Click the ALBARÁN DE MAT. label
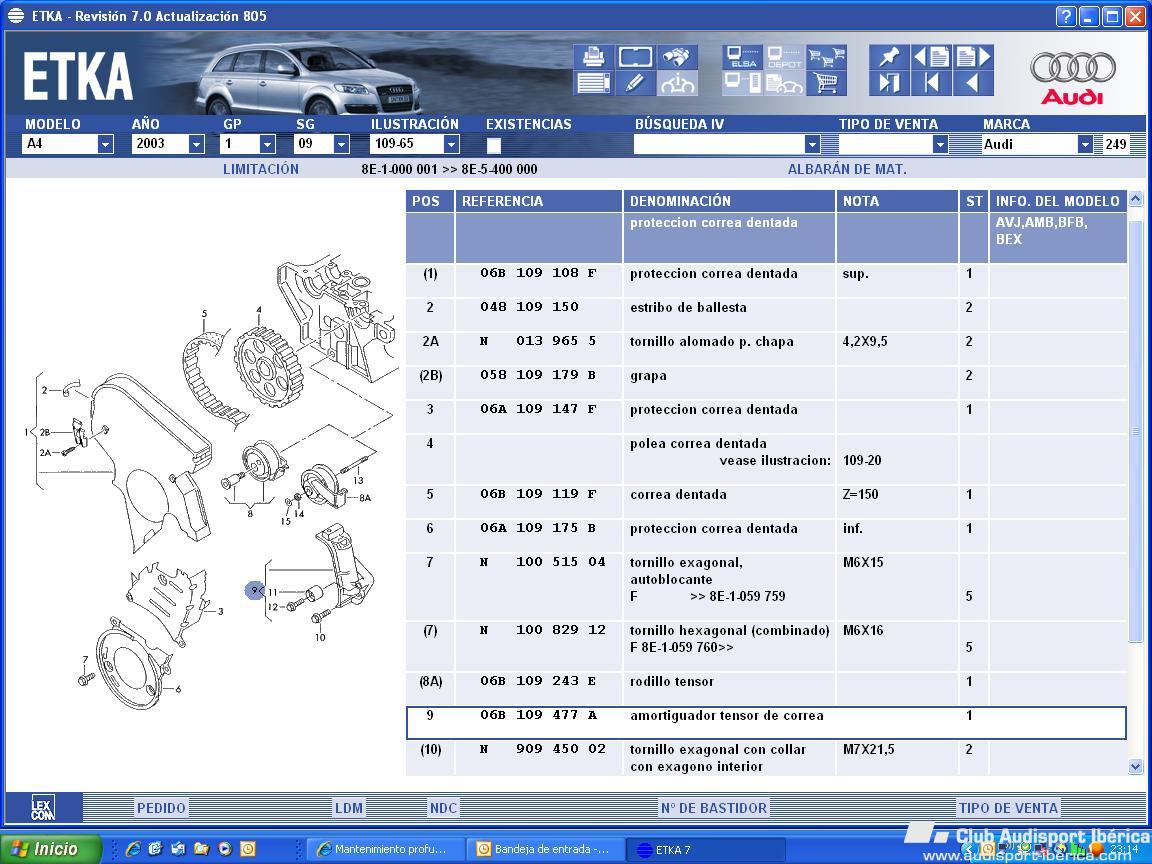 pyautogui.click(x=847, y=169)
